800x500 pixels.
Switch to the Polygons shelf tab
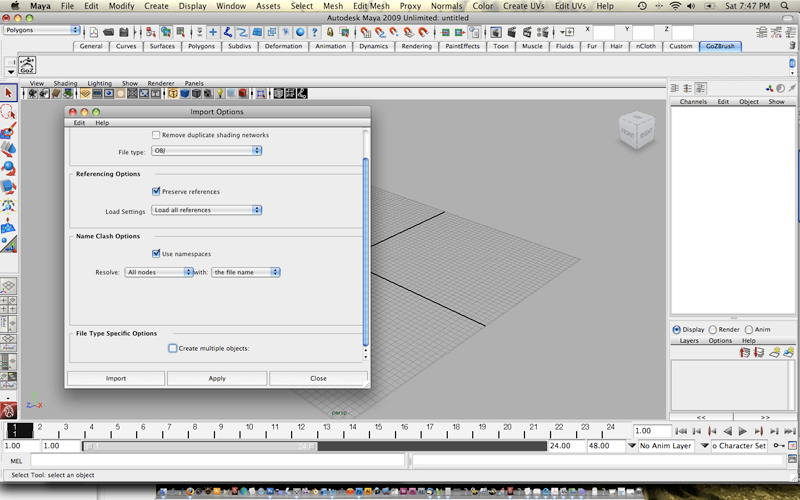tap(202, 46)
